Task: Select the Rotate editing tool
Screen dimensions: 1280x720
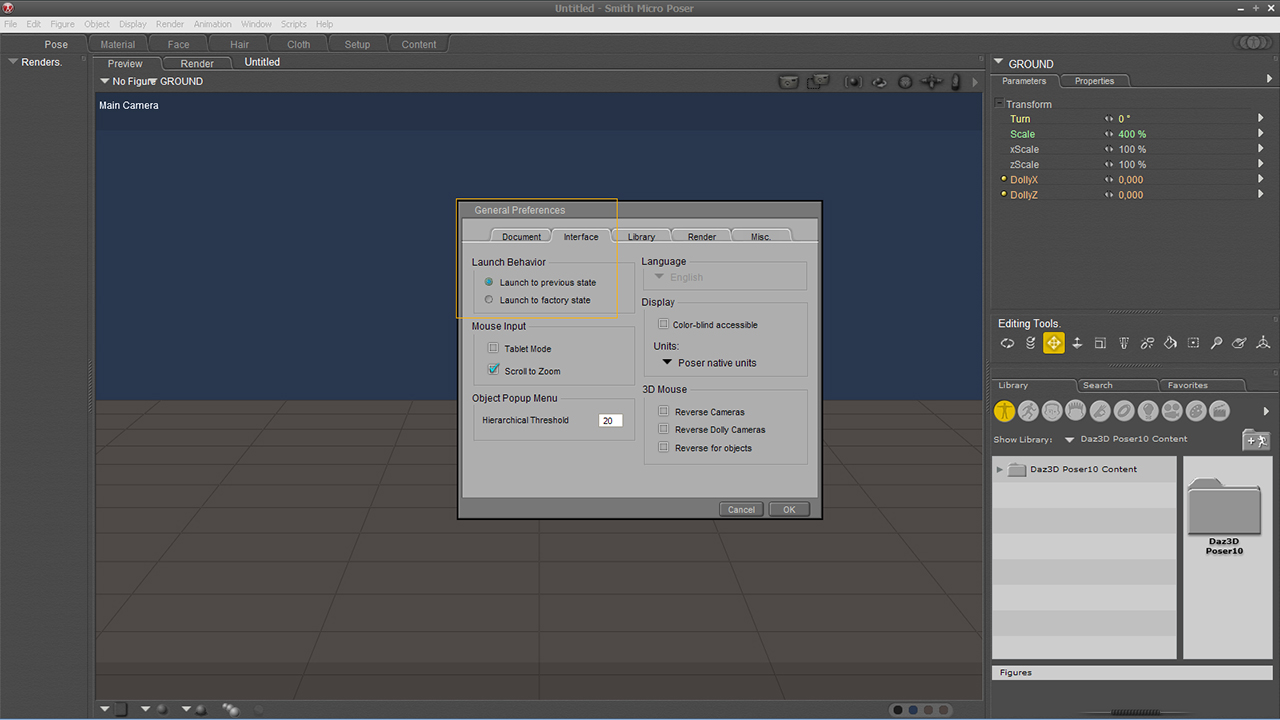Action: [1007, 343]
